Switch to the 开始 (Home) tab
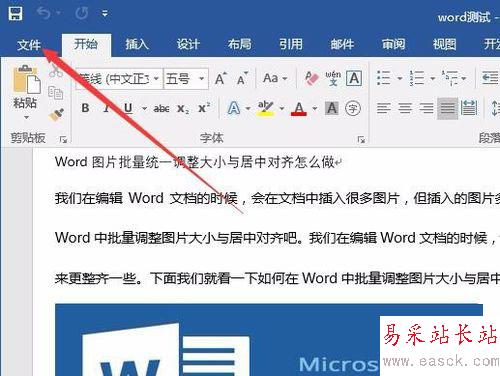This screenshot has width=500, height=376. pos(86,44)
